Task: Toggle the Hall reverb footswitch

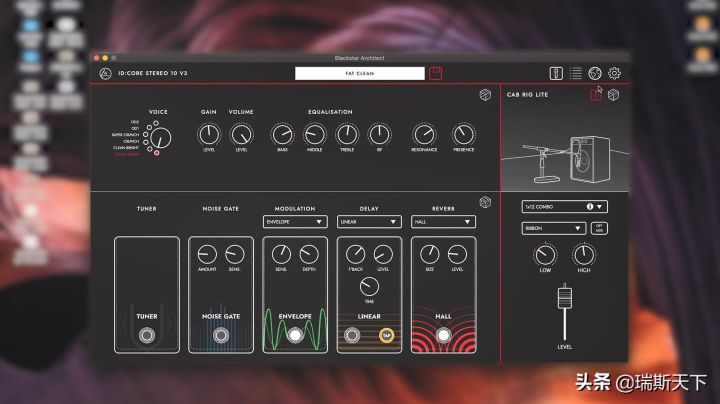Action: [443, 336]
